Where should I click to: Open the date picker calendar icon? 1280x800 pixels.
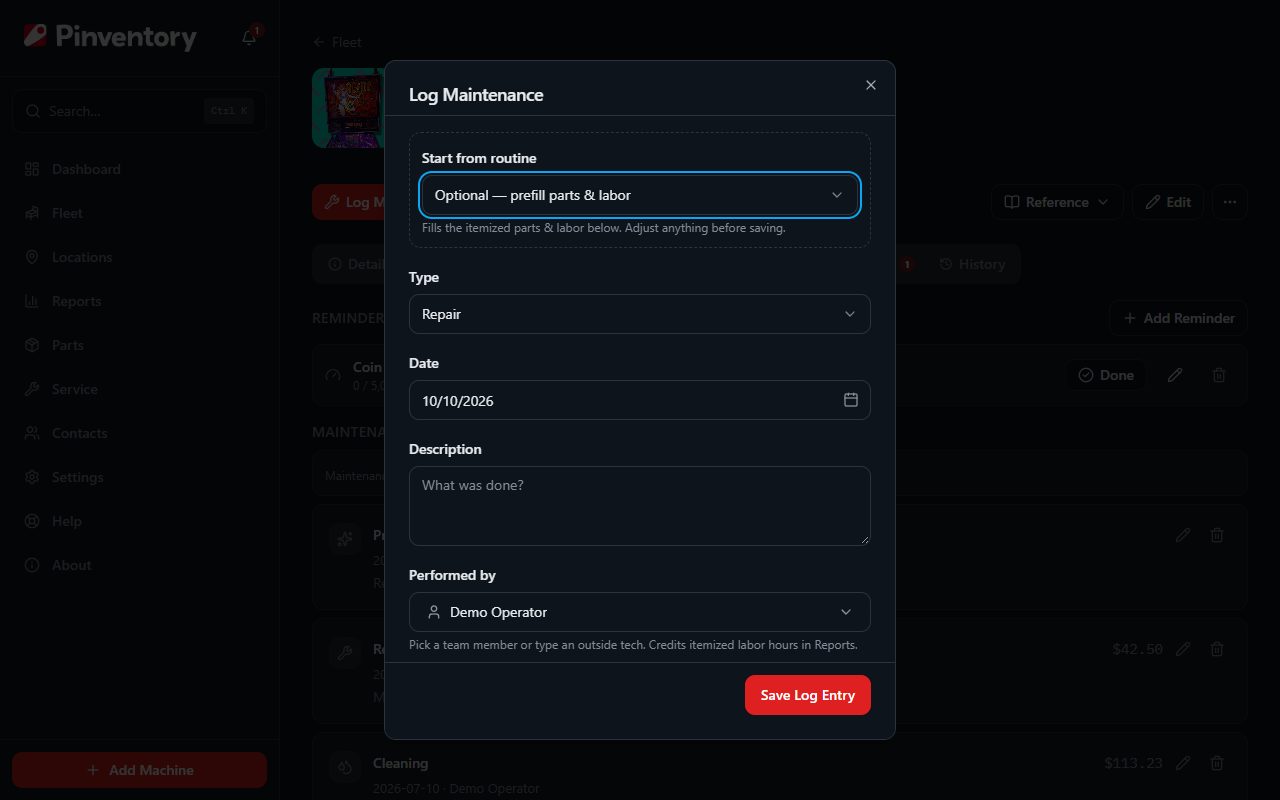(x=851, y=400)
